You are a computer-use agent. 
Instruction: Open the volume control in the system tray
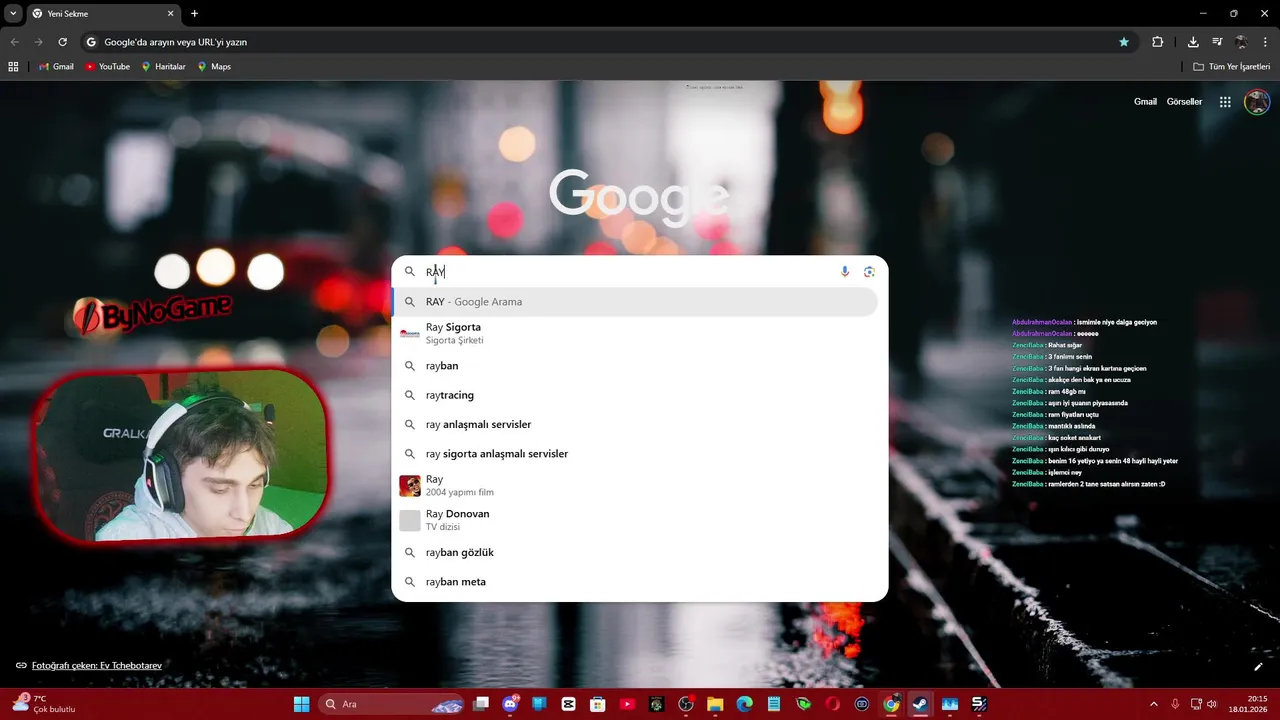tap(1212, 704)
